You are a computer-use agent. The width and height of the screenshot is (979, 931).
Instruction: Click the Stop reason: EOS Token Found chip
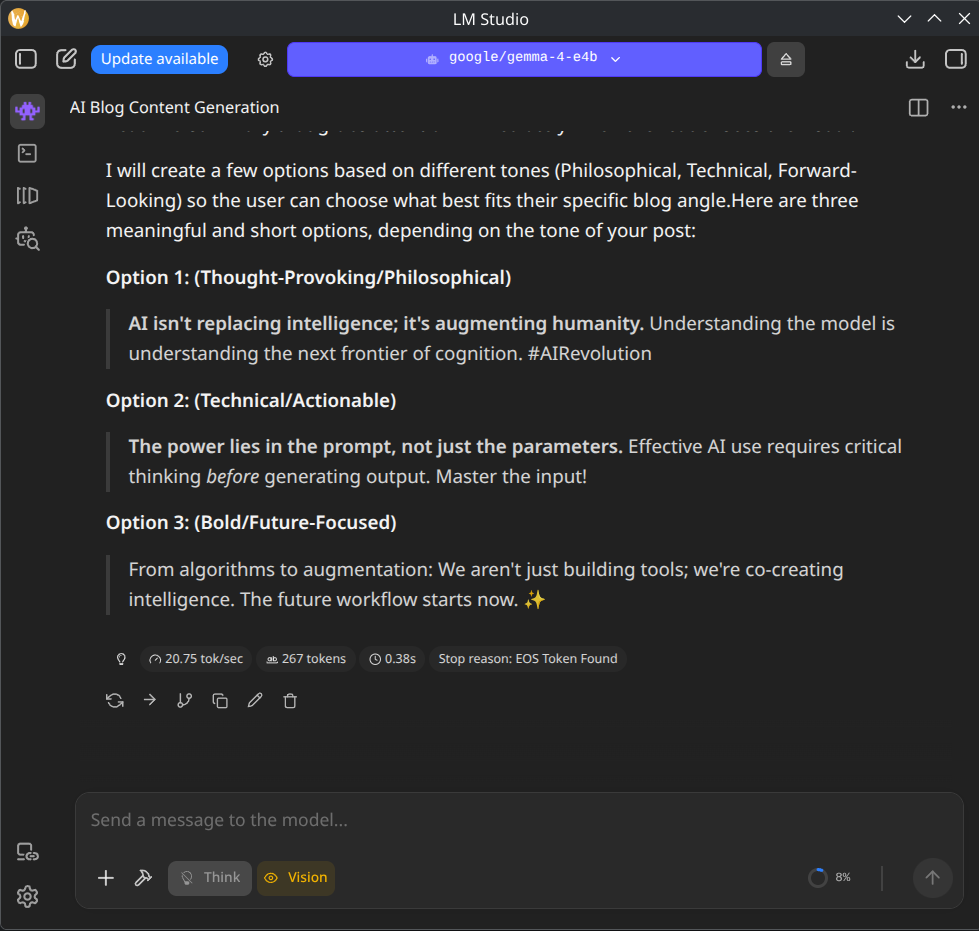click(x=528, y=659)
